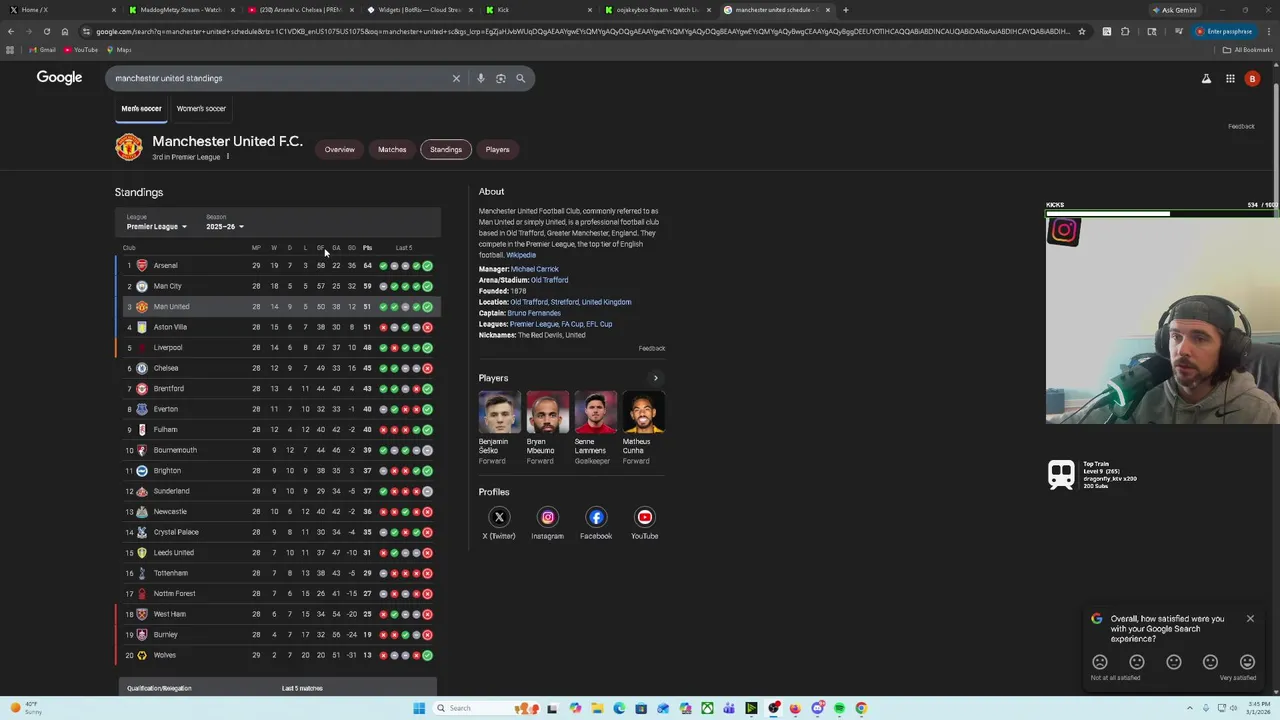Switch to Men's soccer chip
This screenshot has width=1280, height=720.
tap(141, 108)
